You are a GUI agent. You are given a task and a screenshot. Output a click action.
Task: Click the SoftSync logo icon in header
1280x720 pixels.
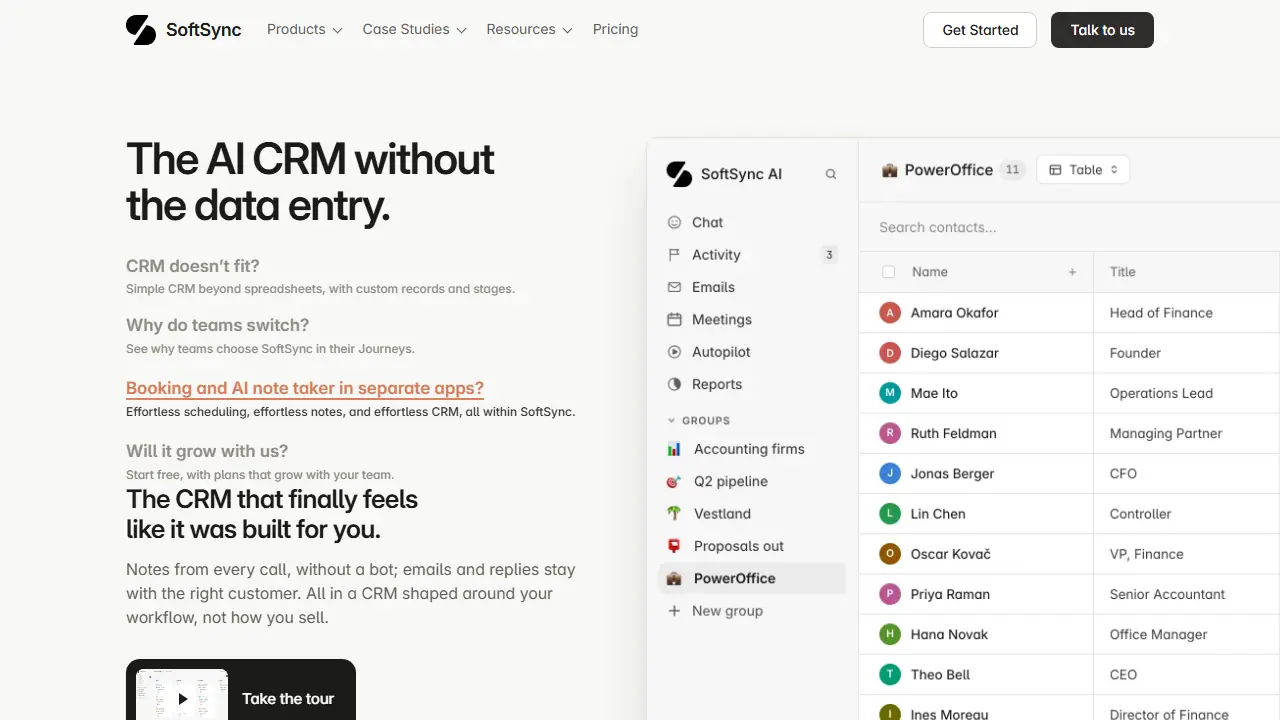tap(141, 30)
